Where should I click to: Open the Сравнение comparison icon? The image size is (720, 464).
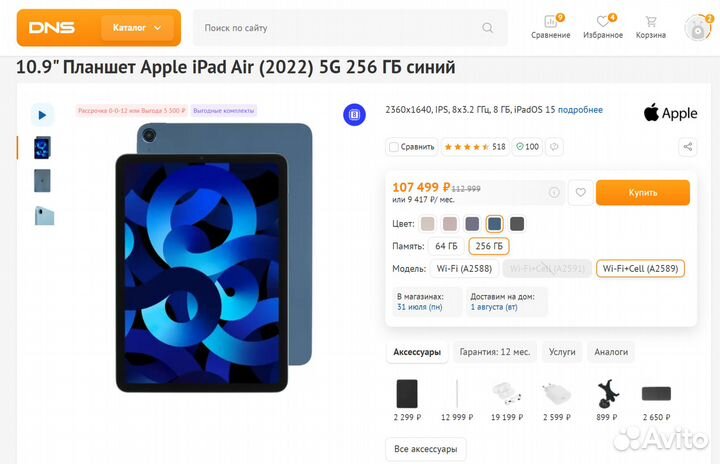click(x=550, y=21)
